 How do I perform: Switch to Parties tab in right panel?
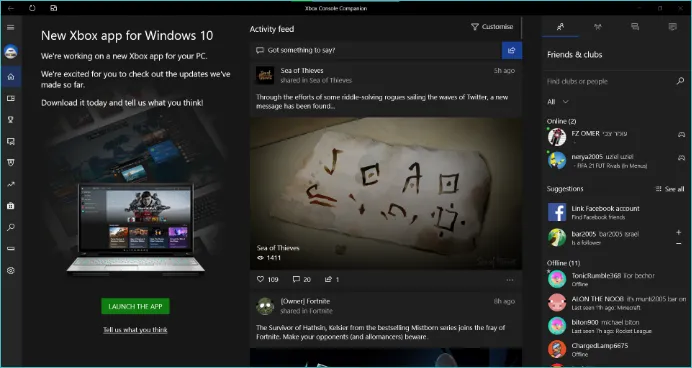tap(598, 27)
